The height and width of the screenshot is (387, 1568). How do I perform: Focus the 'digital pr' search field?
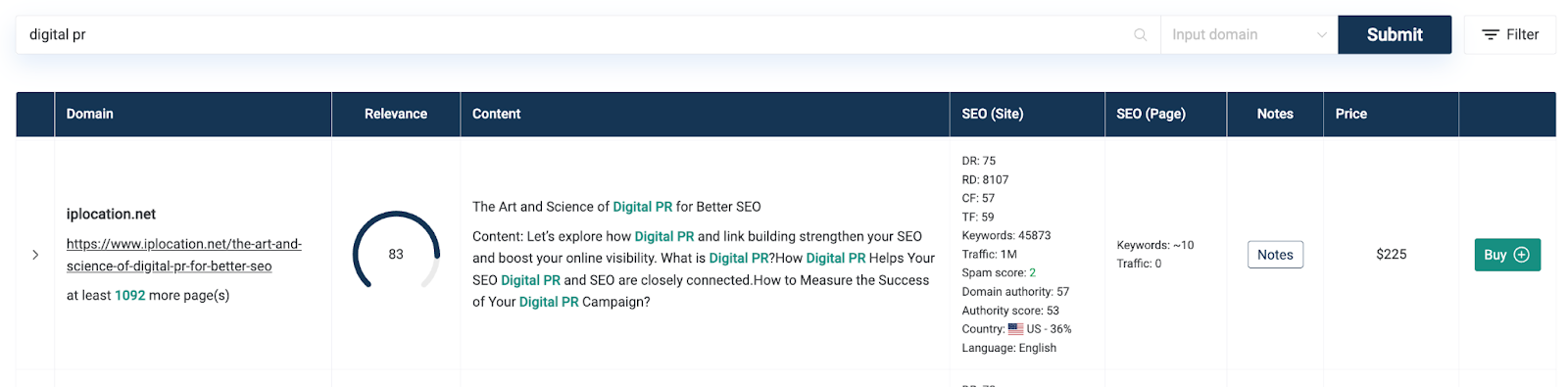(x=578, y=34)
